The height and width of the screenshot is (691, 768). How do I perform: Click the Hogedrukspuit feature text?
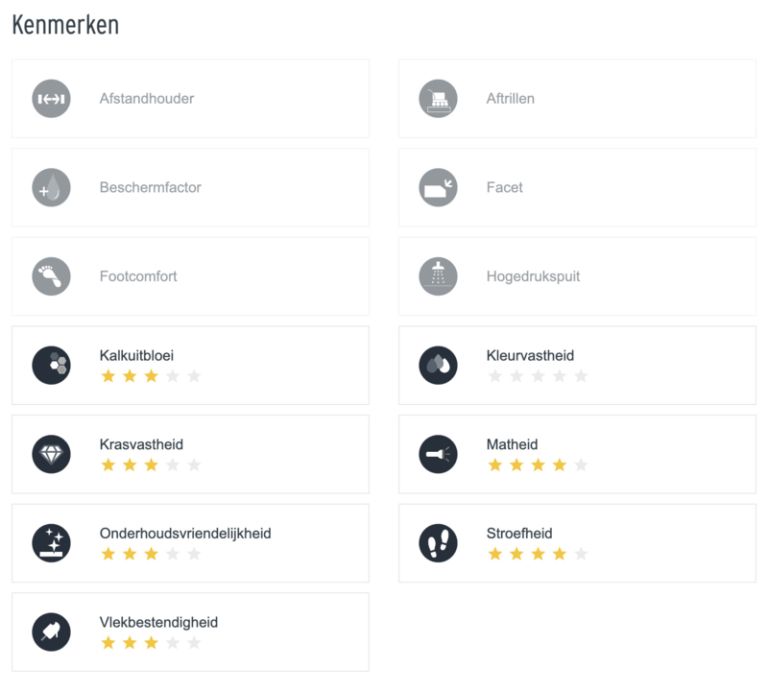coord(533,276)
